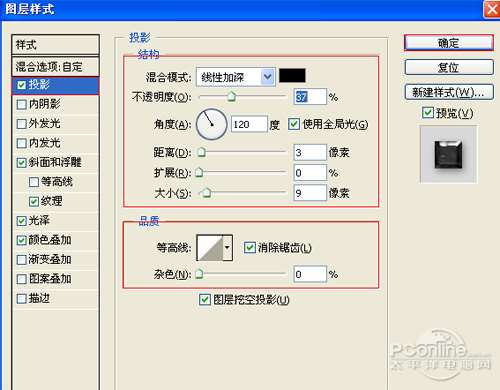Click the 扩展 spread slider handle

[199, 172]
